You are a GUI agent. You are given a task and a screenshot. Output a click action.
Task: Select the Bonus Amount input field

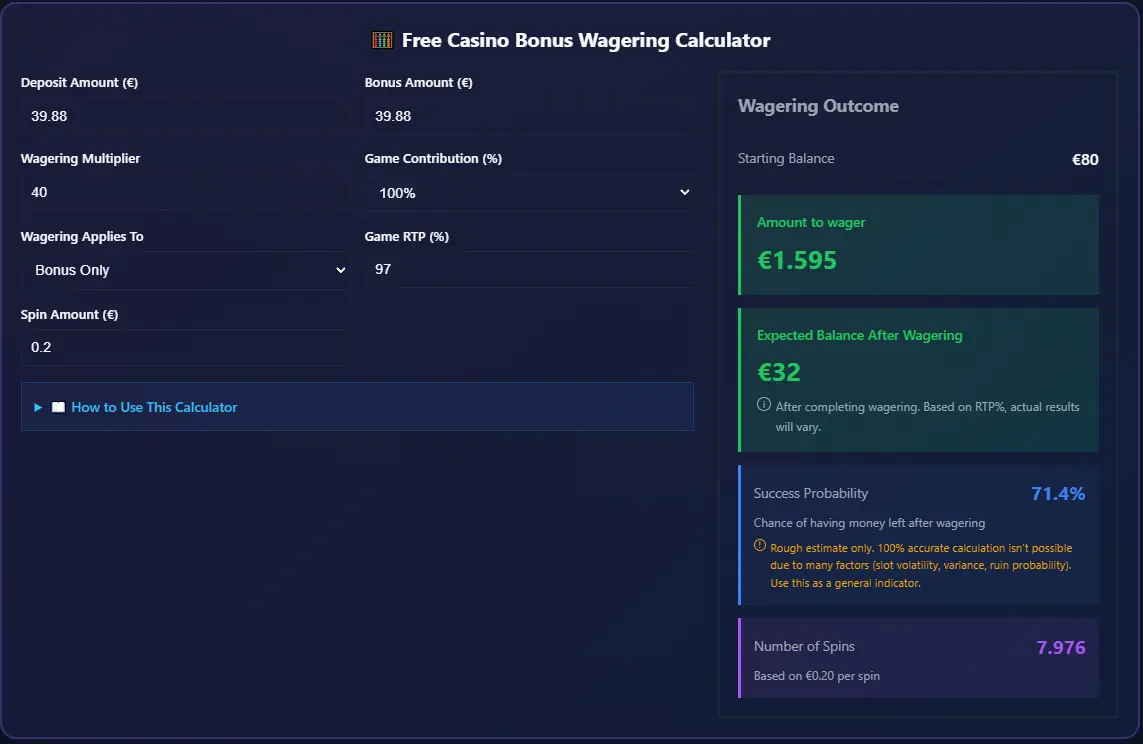[x=528, y=115]
